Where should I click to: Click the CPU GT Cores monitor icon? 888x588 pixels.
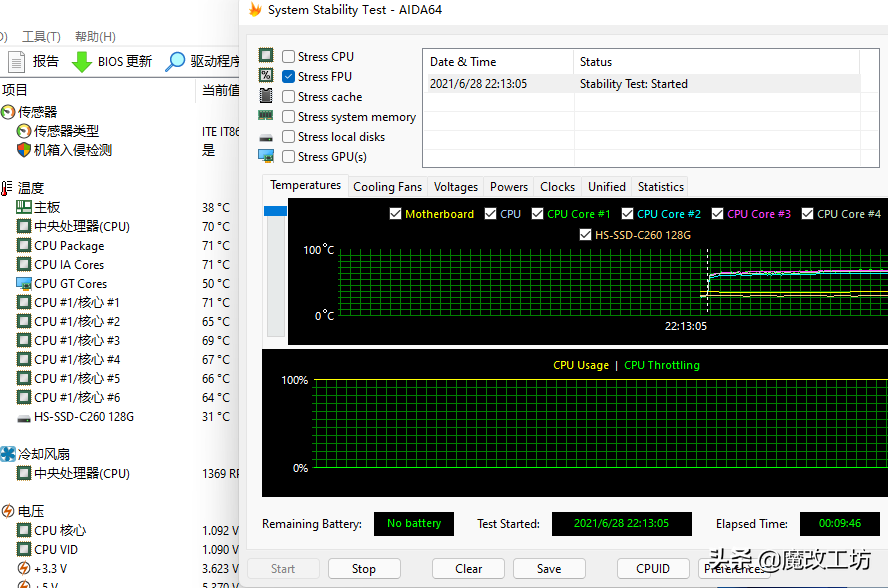pyautogui.click(x=24, y=283)
